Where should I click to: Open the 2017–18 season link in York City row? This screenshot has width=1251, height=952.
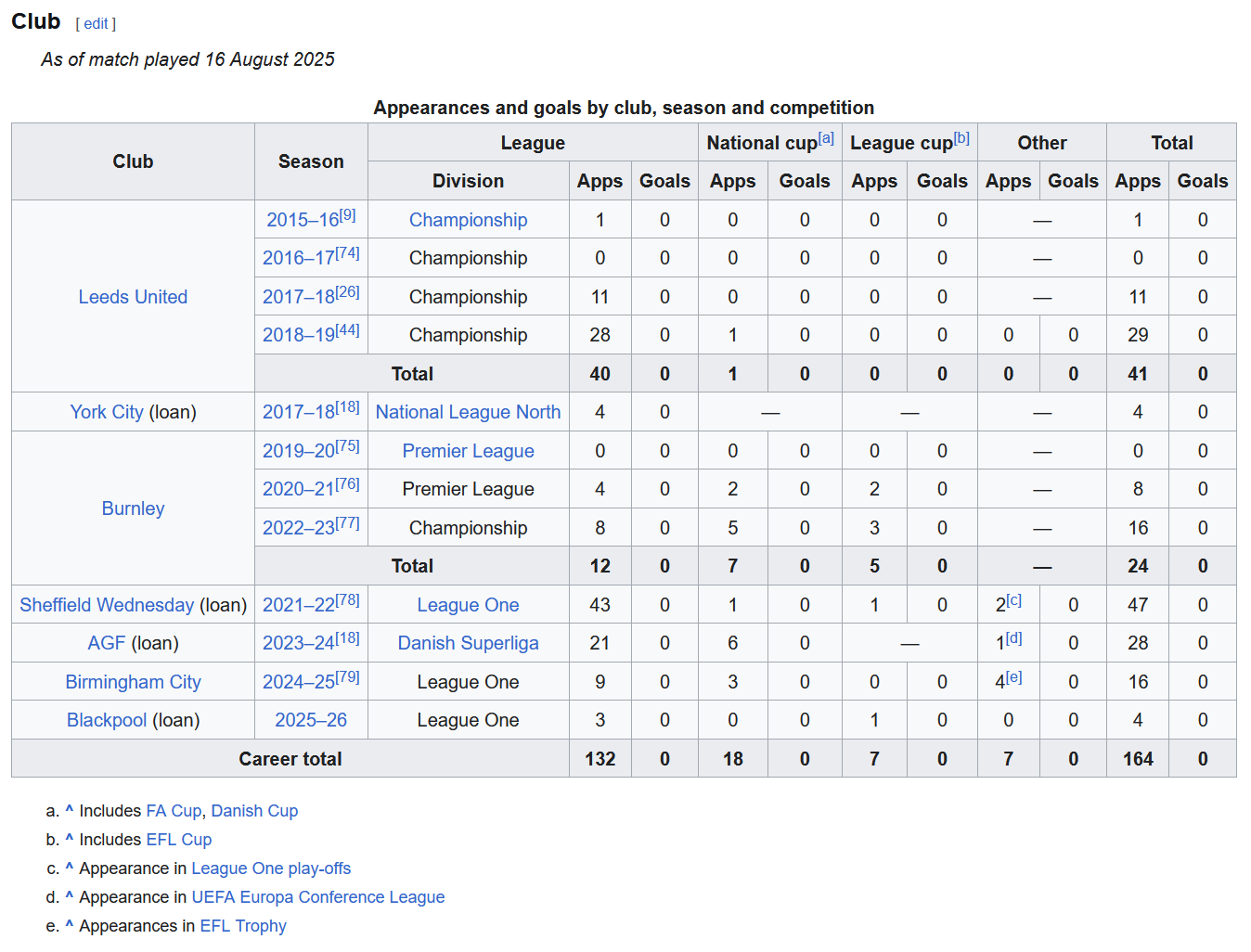coord(298,412)
